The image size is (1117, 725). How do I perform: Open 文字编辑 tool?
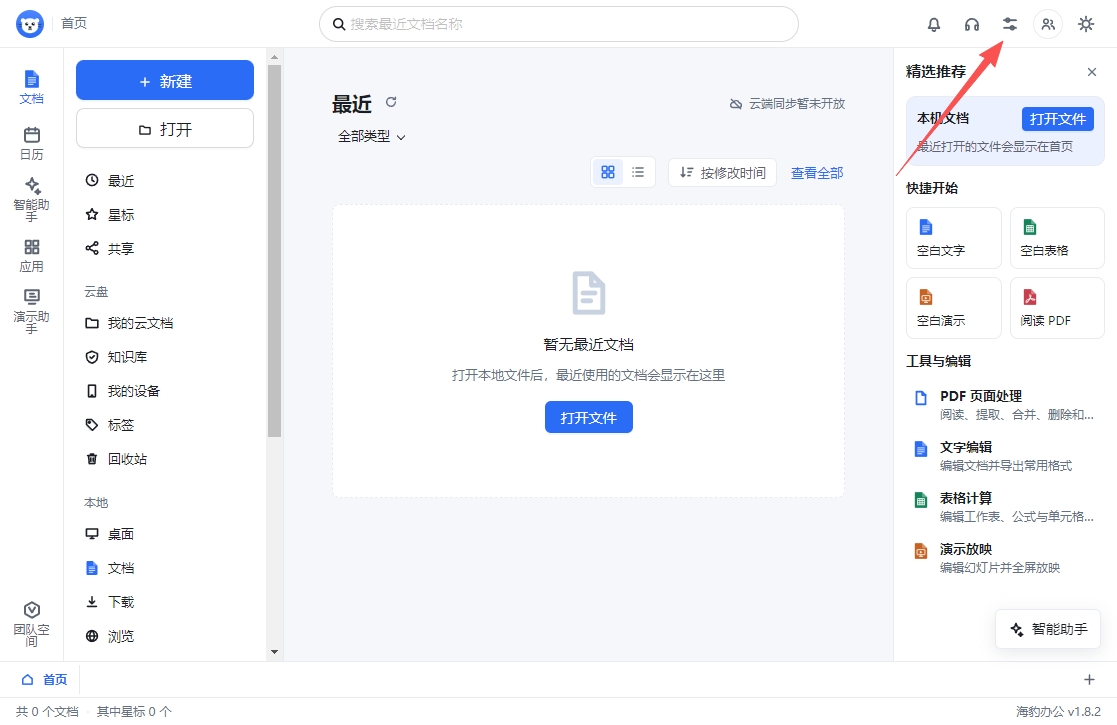(x=1004, y=456)
